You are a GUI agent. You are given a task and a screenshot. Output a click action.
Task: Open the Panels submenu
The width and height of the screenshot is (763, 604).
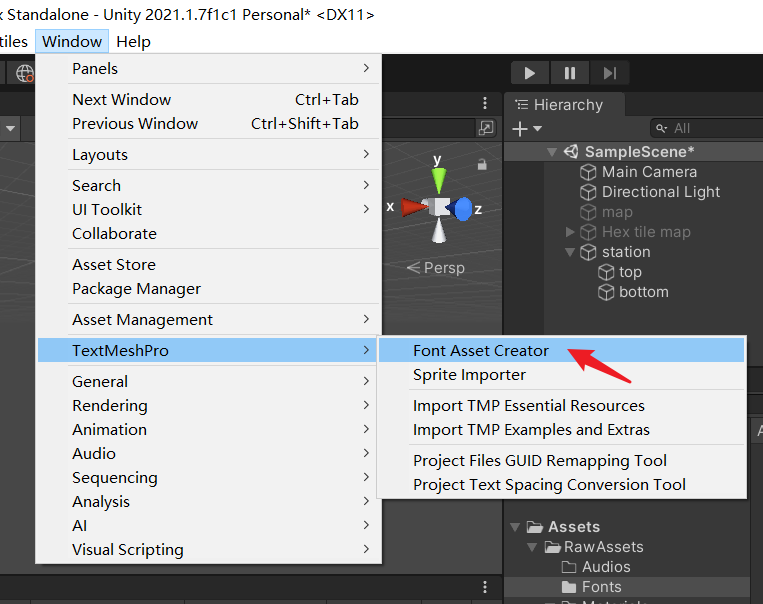click(209, 69)
